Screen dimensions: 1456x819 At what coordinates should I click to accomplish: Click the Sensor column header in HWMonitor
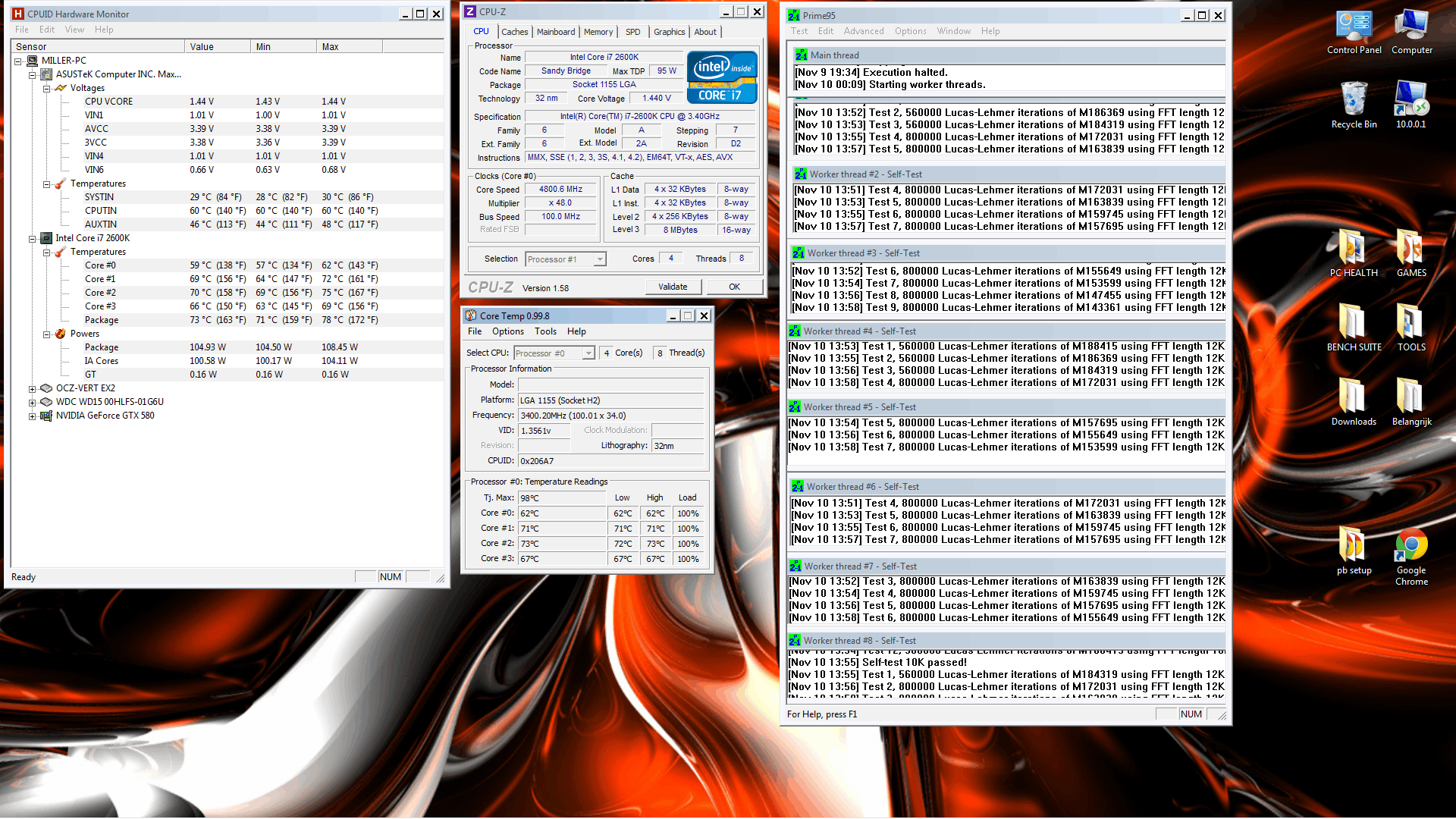pos(98,46)
